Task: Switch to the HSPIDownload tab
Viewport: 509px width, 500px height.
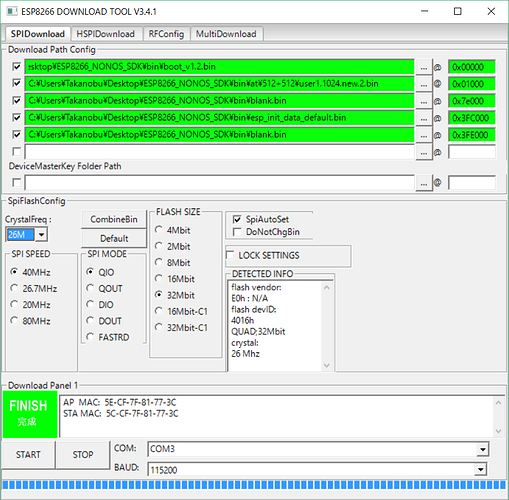Action: tap(106, 34)
